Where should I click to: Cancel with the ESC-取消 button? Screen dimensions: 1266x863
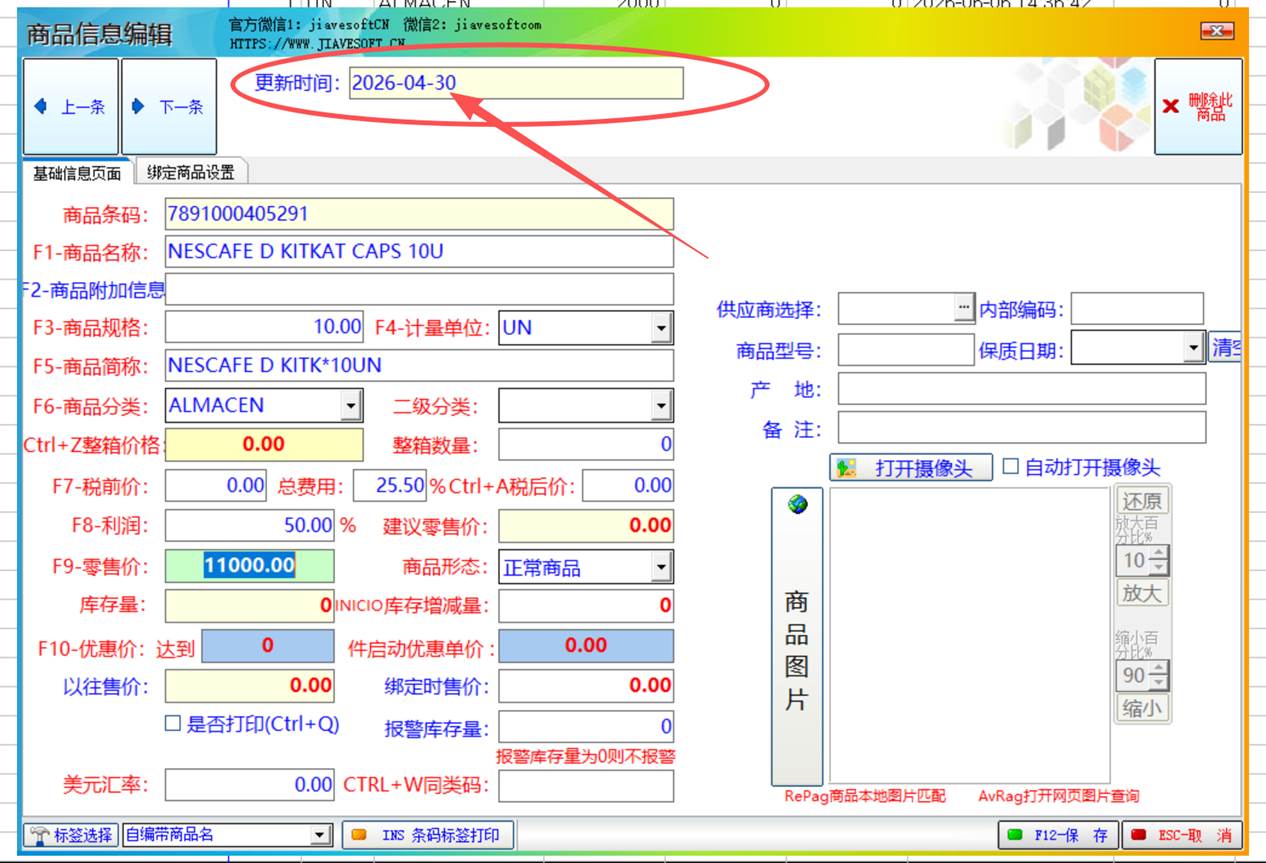coord(1181,835)
